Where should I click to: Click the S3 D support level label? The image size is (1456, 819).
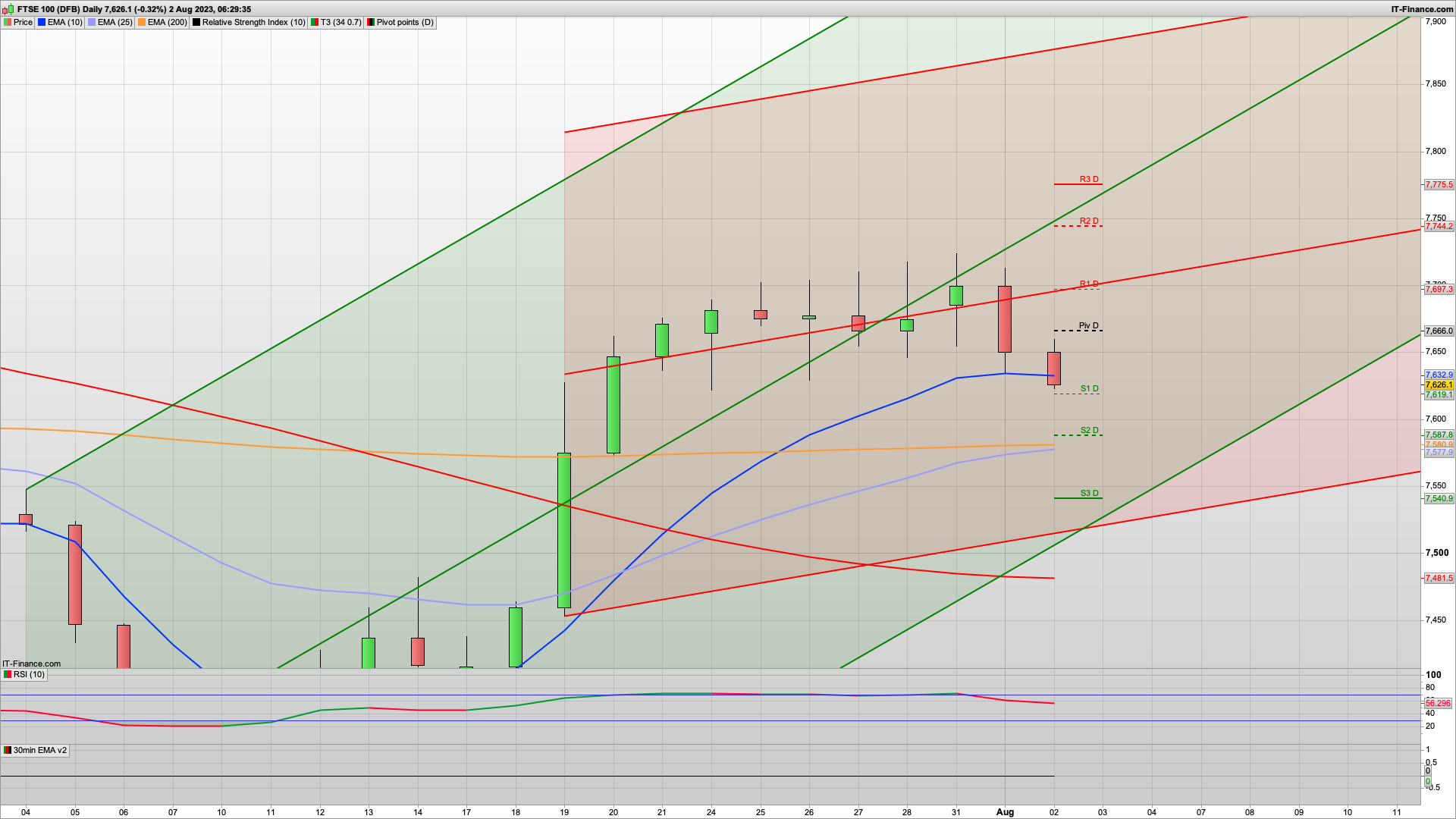click(1089, 493)
